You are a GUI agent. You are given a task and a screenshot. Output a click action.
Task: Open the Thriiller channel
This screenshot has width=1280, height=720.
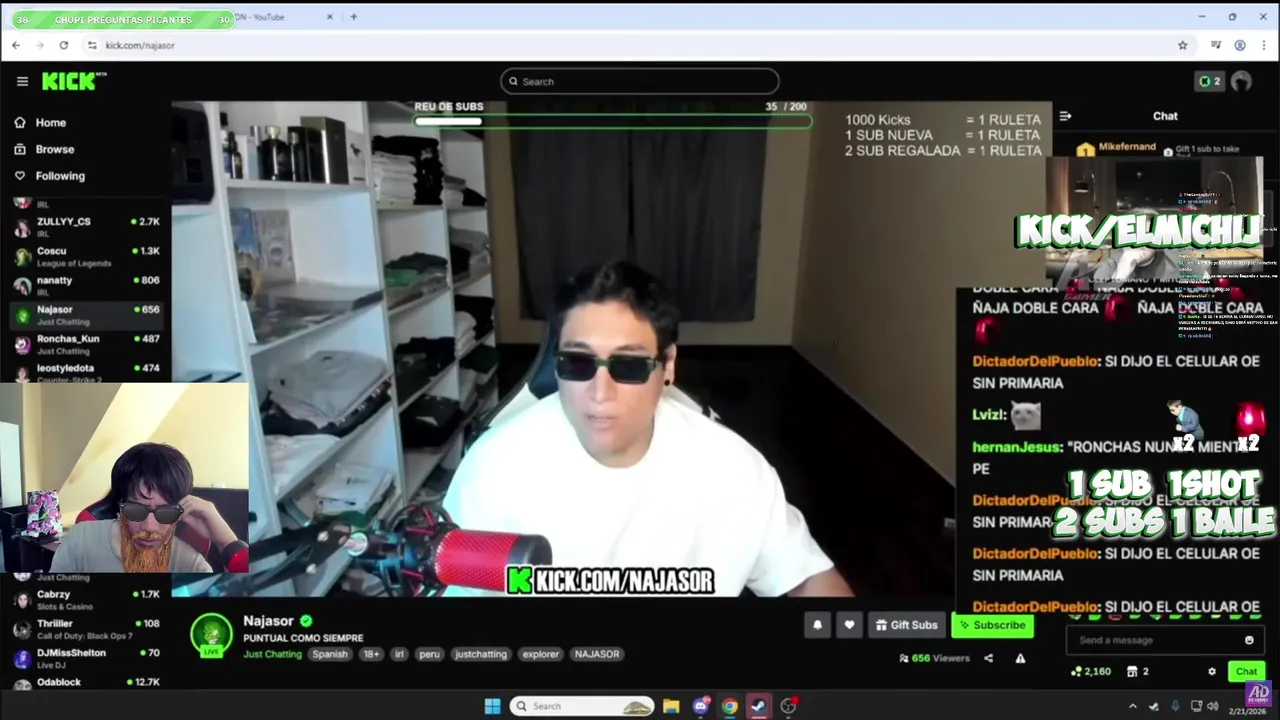(86, 628)
